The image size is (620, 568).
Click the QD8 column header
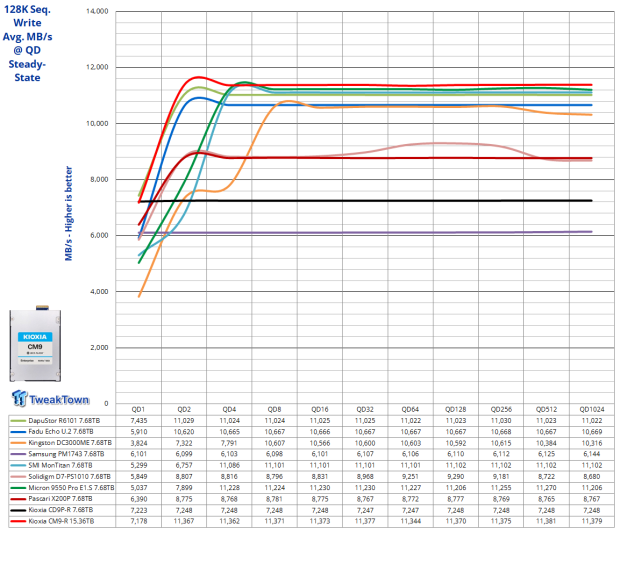tap(274, 409)
